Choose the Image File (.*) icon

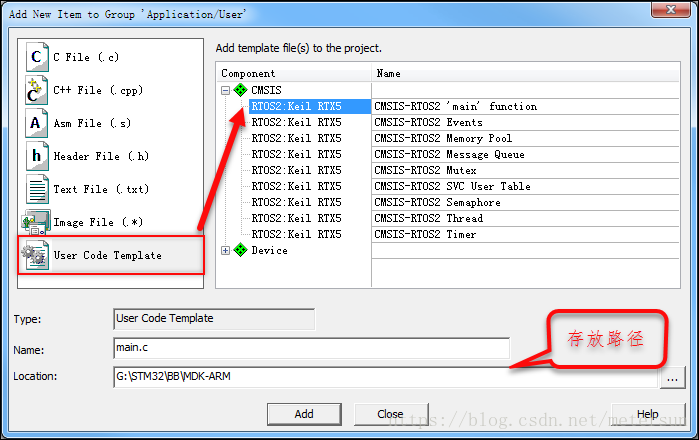36,222
